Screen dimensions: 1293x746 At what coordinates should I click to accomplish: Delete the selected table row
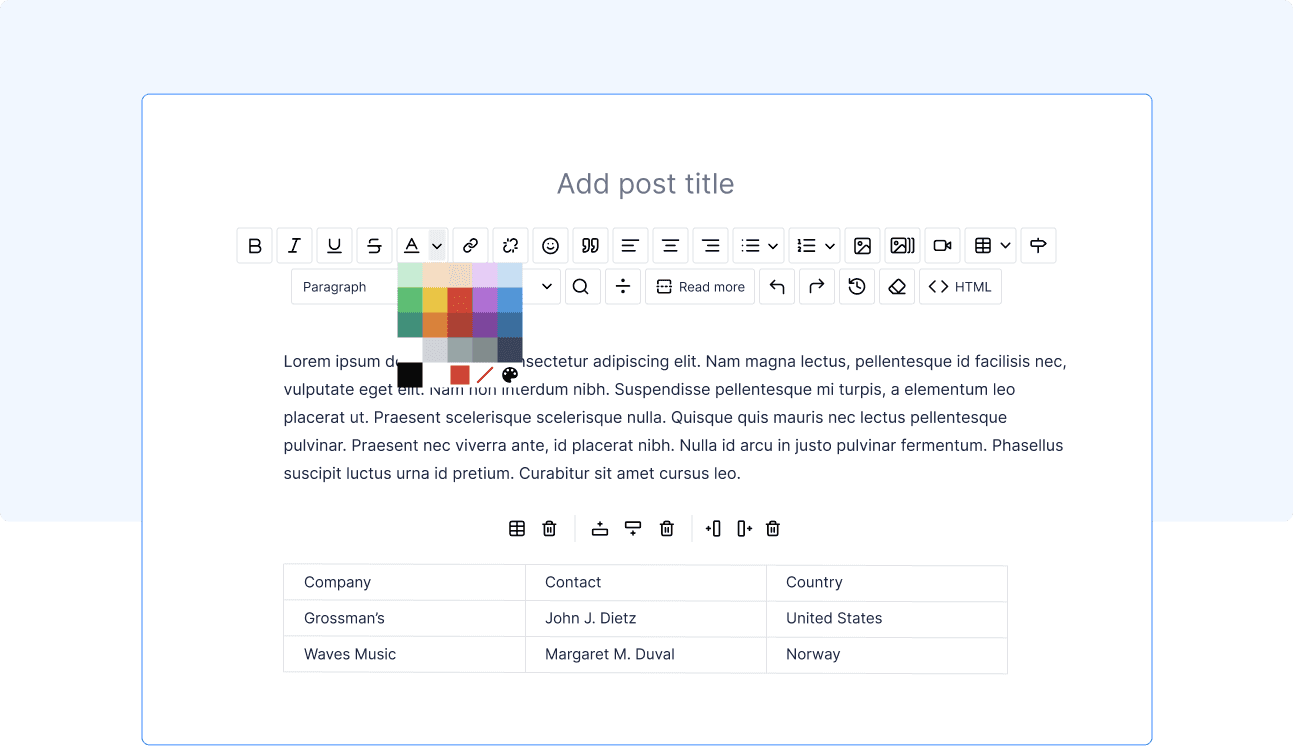point(666,528)
